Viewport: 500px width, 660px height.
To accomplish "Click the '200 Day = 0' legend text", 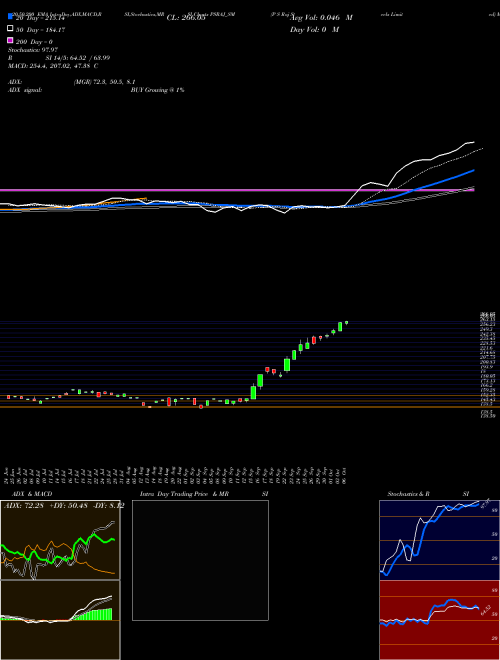I will pyautogui.click(x=34, y=42).
